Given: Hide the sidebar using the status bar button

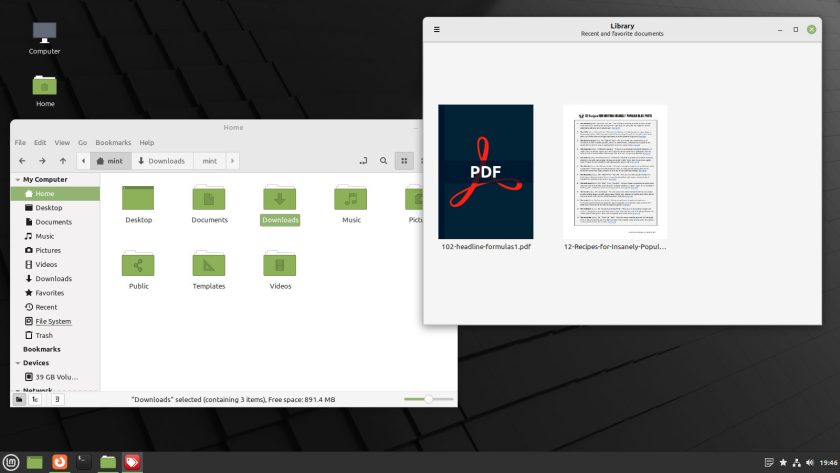Looking at the screenshot, I should tap(57, 400).
